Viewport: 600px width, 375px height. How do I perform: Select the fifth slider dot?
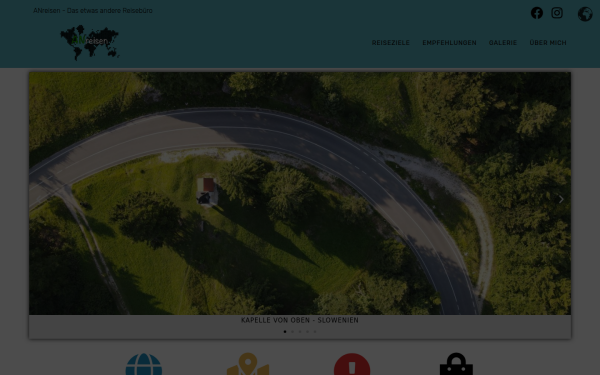click(x=315, y=332)
